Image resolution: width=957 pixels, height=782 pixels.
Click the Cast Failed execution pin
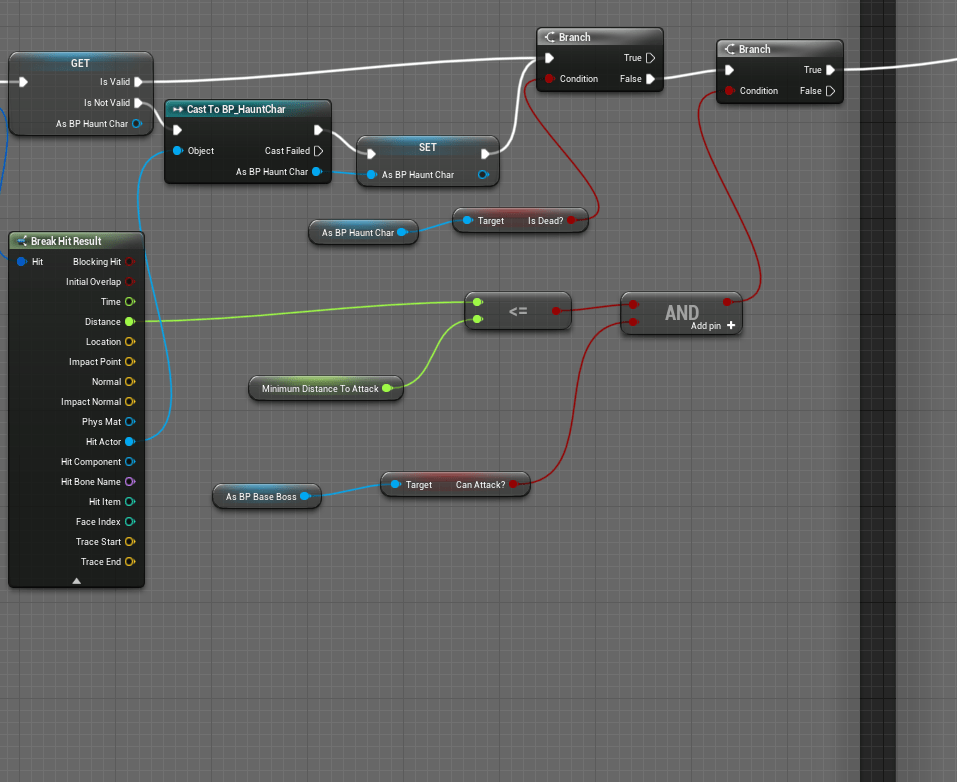[x=318, y=151]
